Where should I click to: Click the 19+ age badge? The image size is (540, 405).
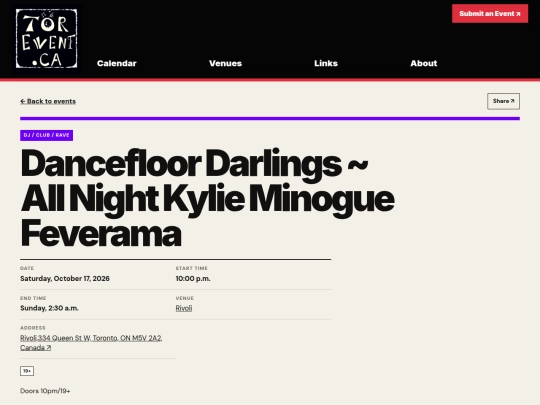(x=27, y=371)
